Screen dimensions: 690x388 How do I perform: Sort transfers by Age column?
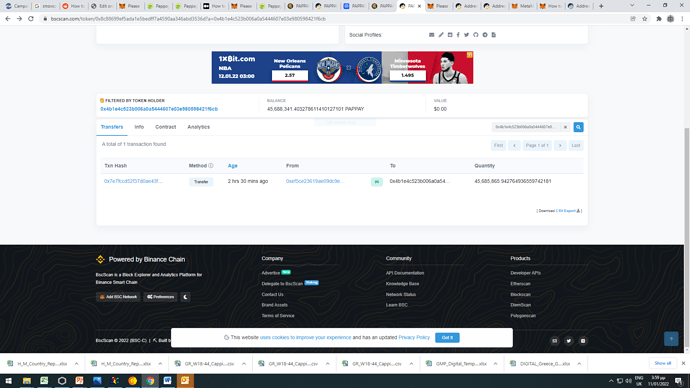point(232,166)
